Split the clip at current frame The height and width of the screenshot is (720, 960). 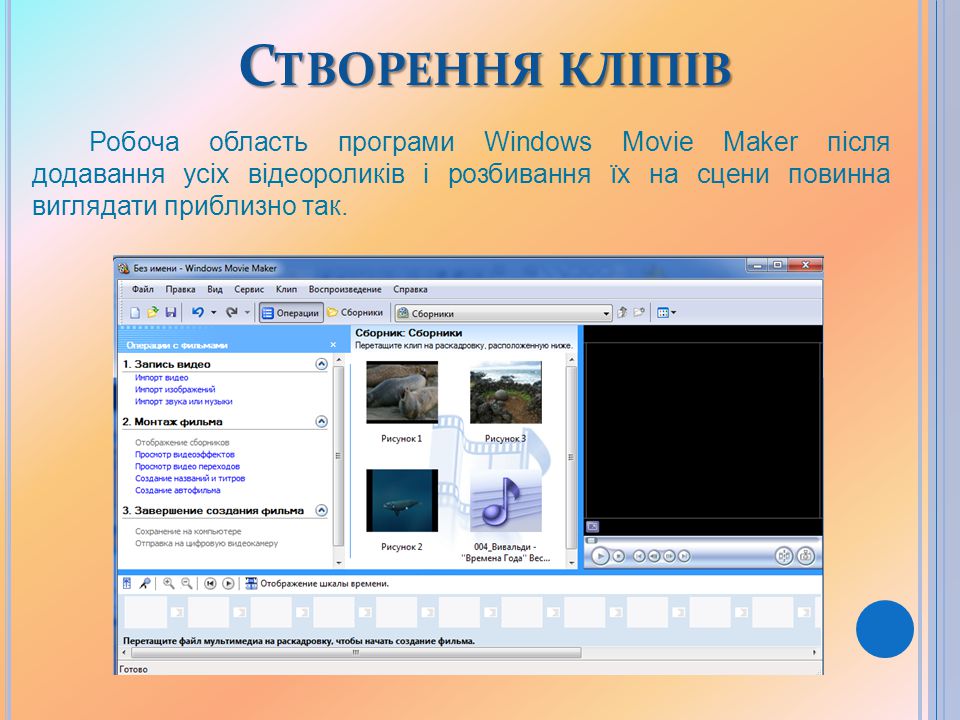(x=784, y=556)
